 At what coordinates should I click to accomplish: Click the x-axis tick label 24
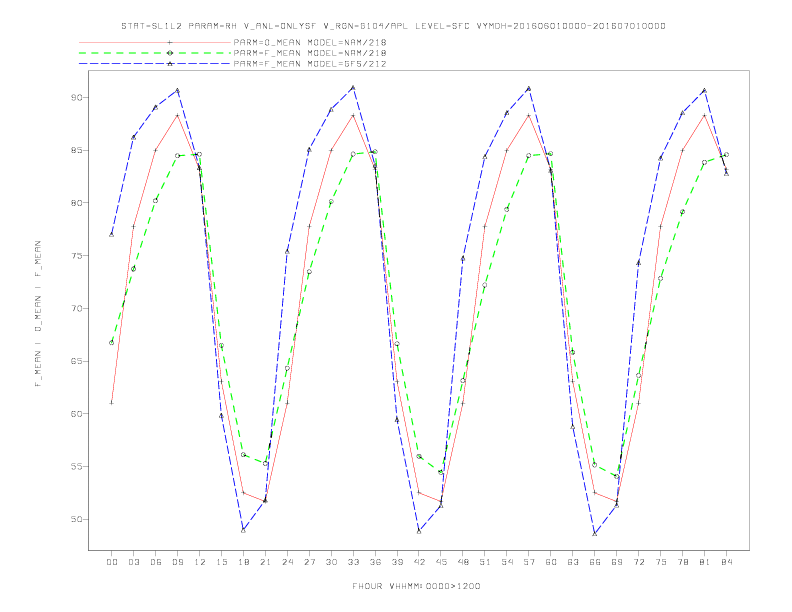pos(287,562)
